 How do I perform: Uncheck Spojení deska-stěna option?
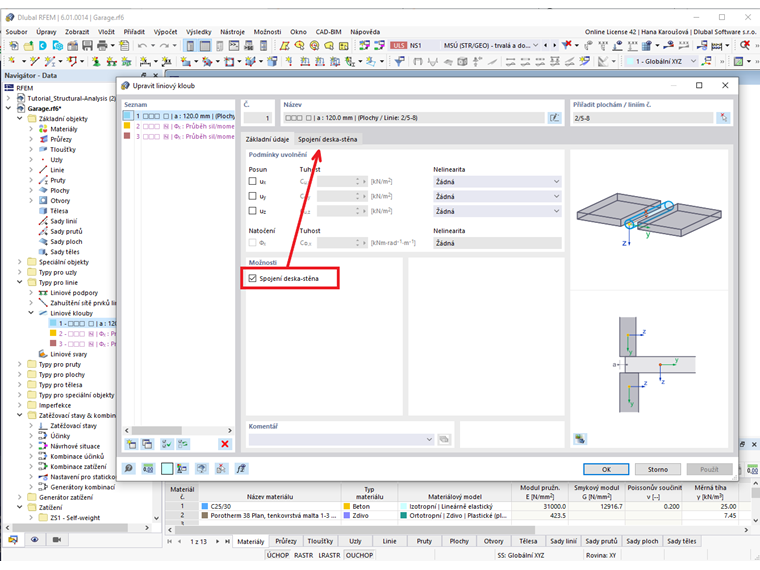[252, 278]
